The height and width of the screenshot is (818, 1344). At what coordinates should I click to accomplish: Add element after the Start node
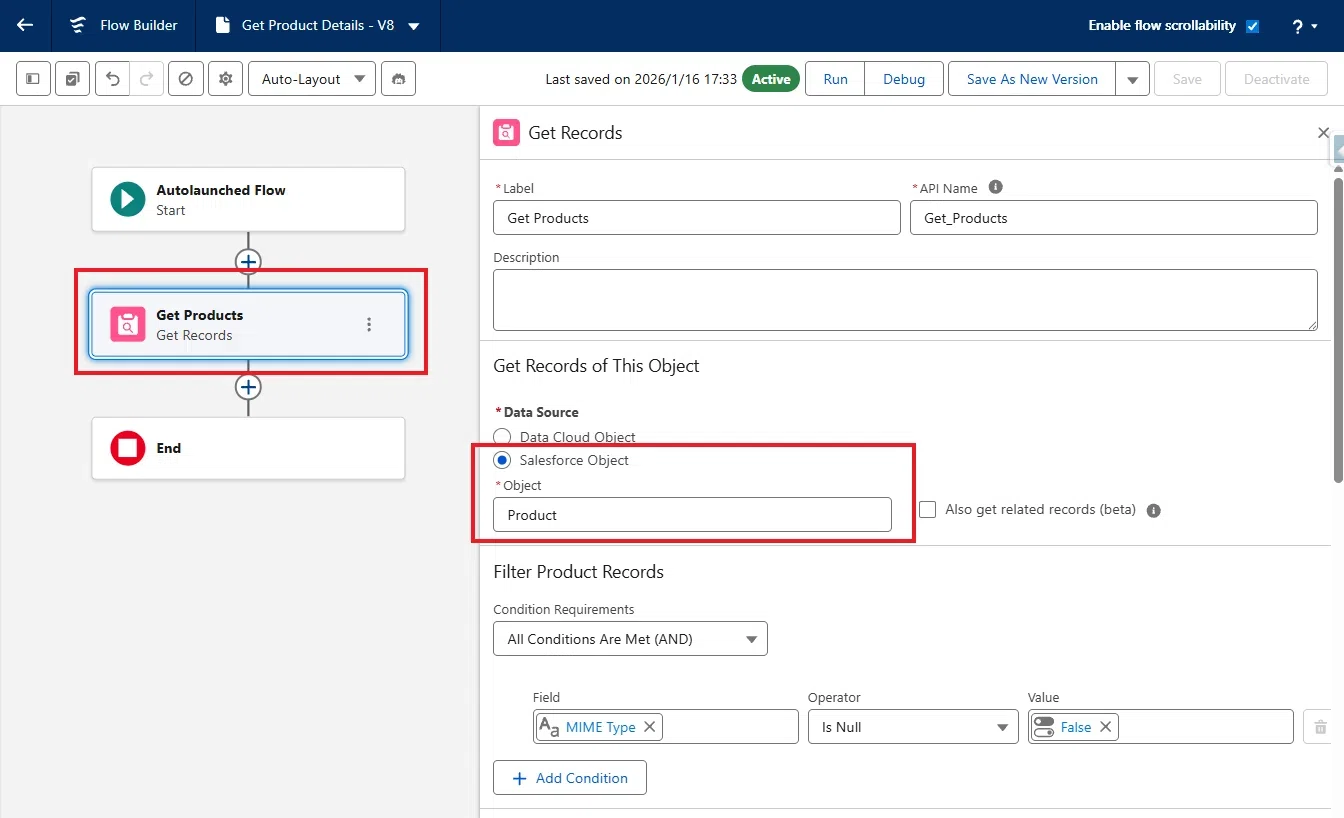248,262
